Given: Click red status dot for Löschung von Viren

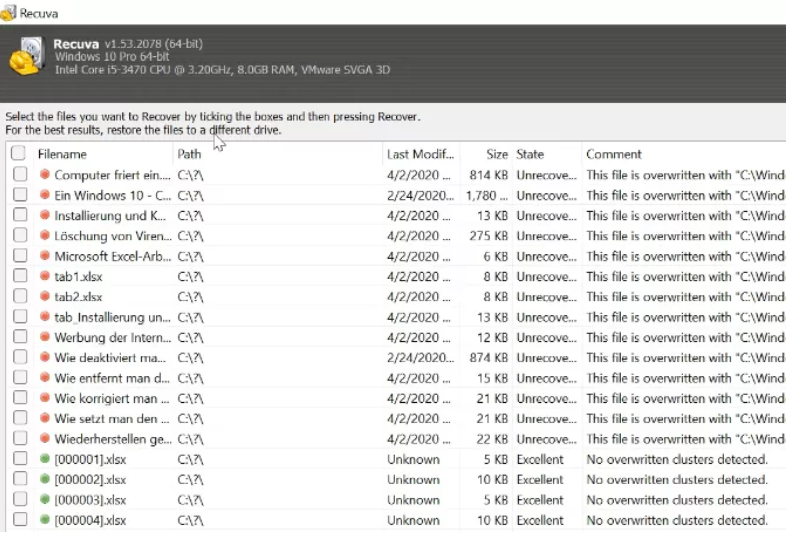Looking at the screenshot, I should coord(45,235).
